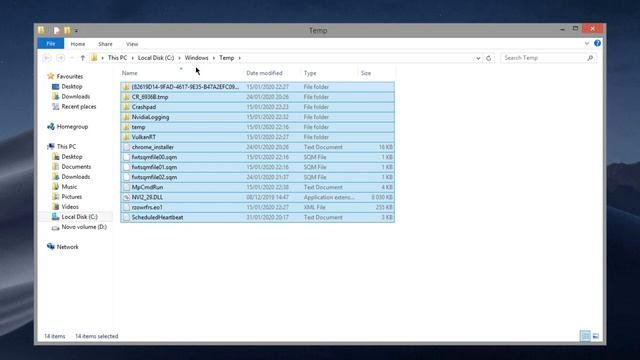This screenshot has width=640, height=360.
Task: Select Local Disk (C:) in sidebar
Action: tap(79, 217)
